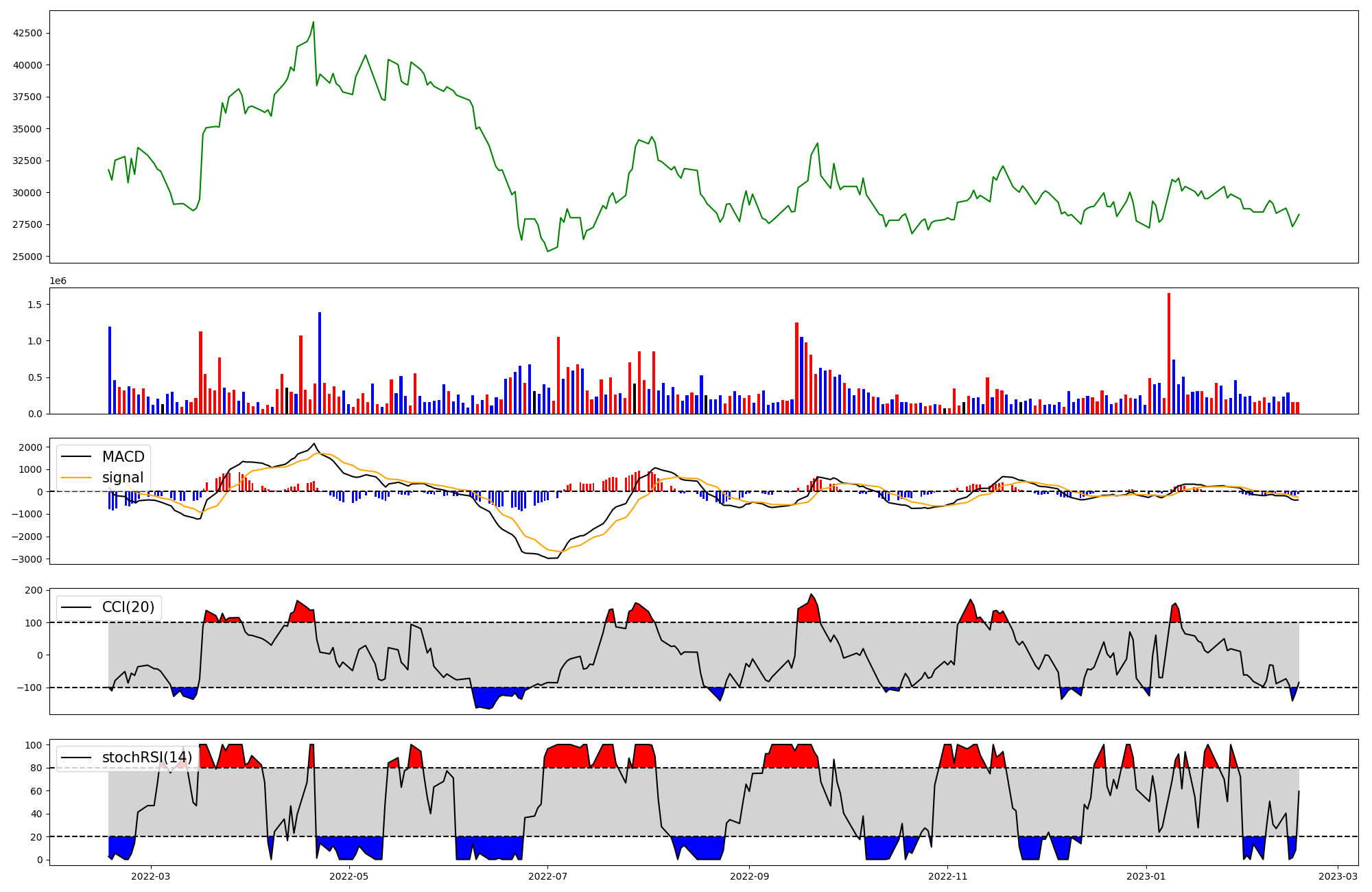
Task: Click the MACD legend label
Action: click(x=123, y=457)
